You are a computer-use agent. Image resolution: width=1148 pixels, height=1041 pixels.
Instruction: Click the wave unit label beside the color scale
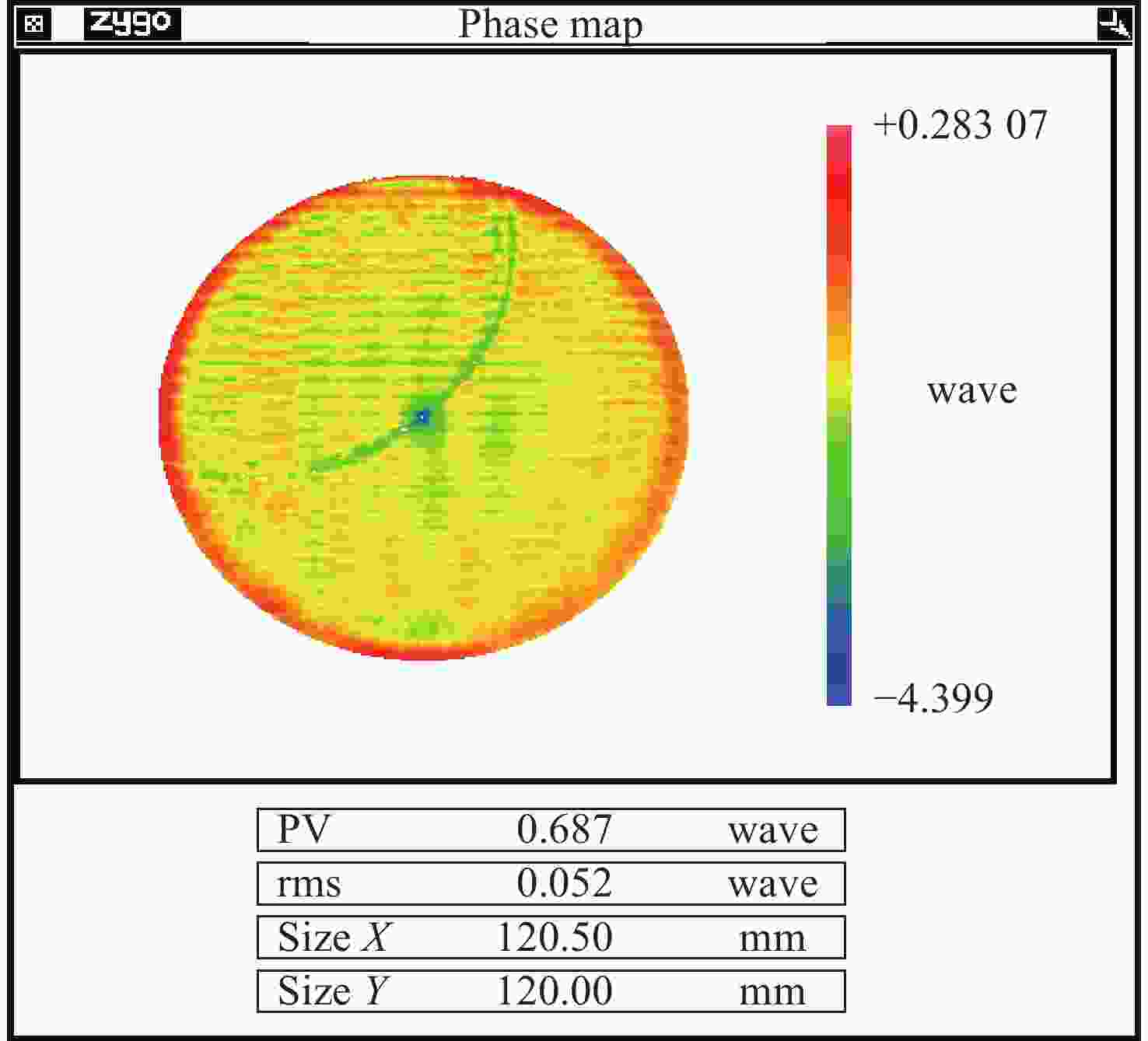(971, 390)
